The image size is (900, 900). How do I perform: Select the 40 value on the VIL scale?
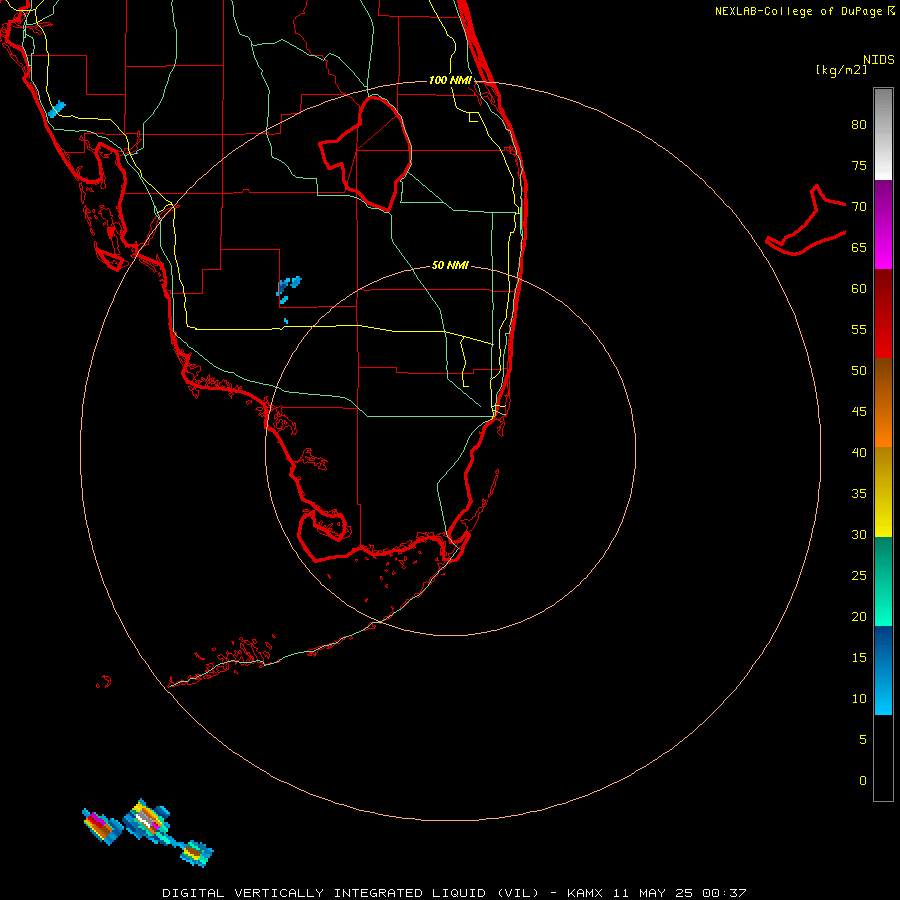[x=859, y=452]
